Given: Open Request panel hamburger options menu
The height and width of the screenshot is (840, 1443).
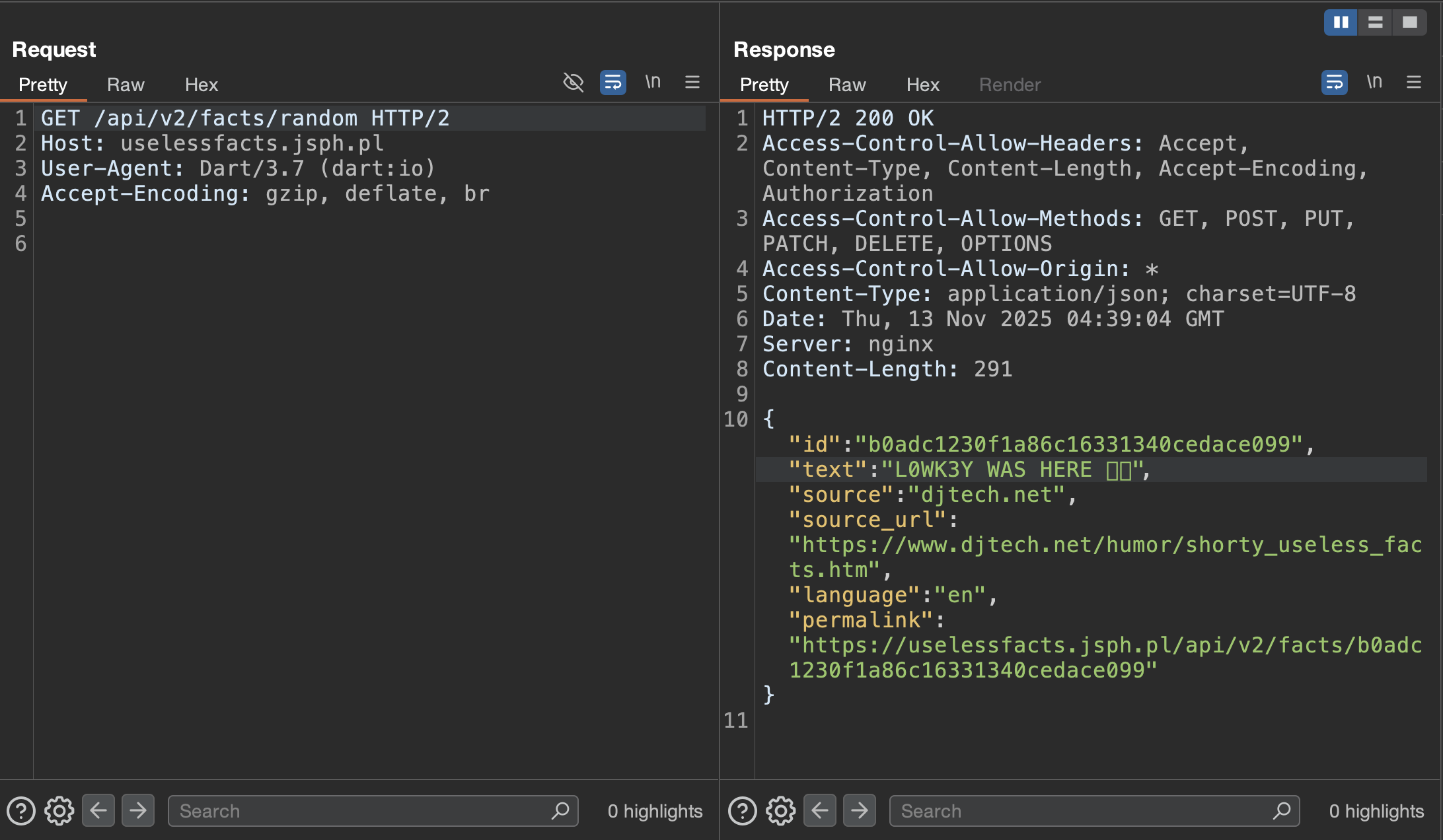Looking at the screenshot, I should (692, 82).
